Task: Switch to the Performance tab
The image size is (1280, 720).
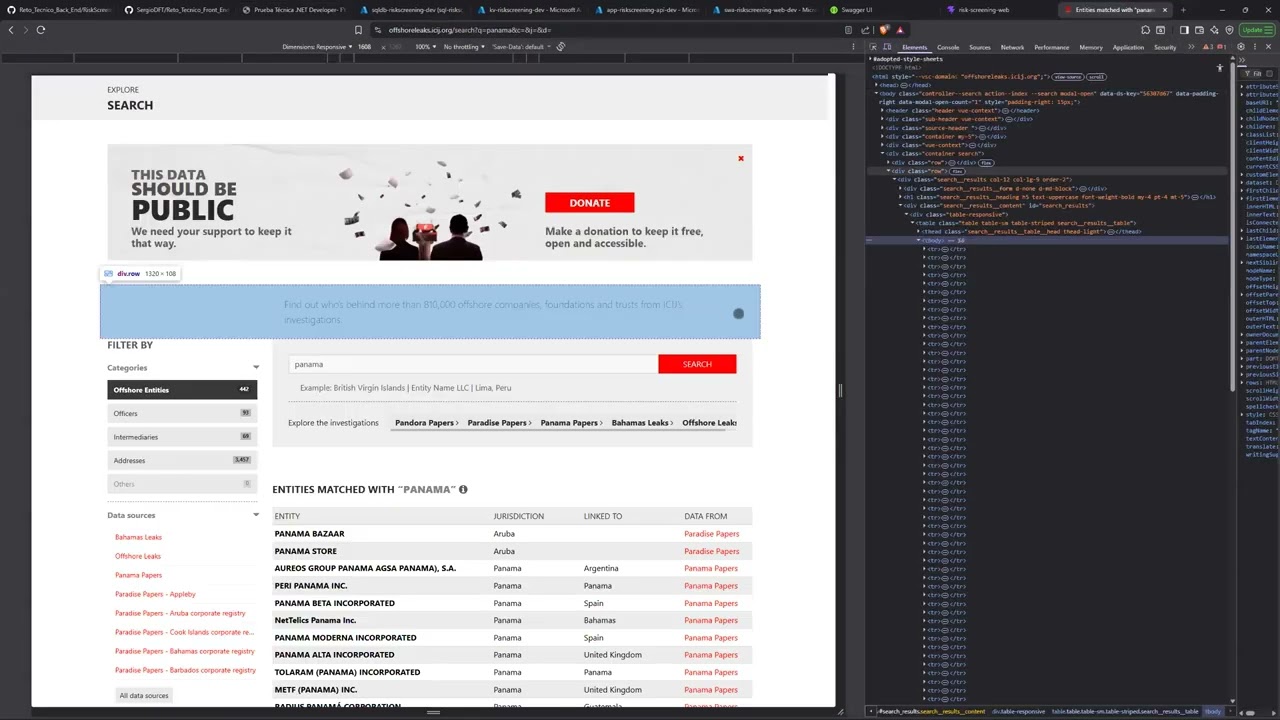Action: click(1051, 47)
